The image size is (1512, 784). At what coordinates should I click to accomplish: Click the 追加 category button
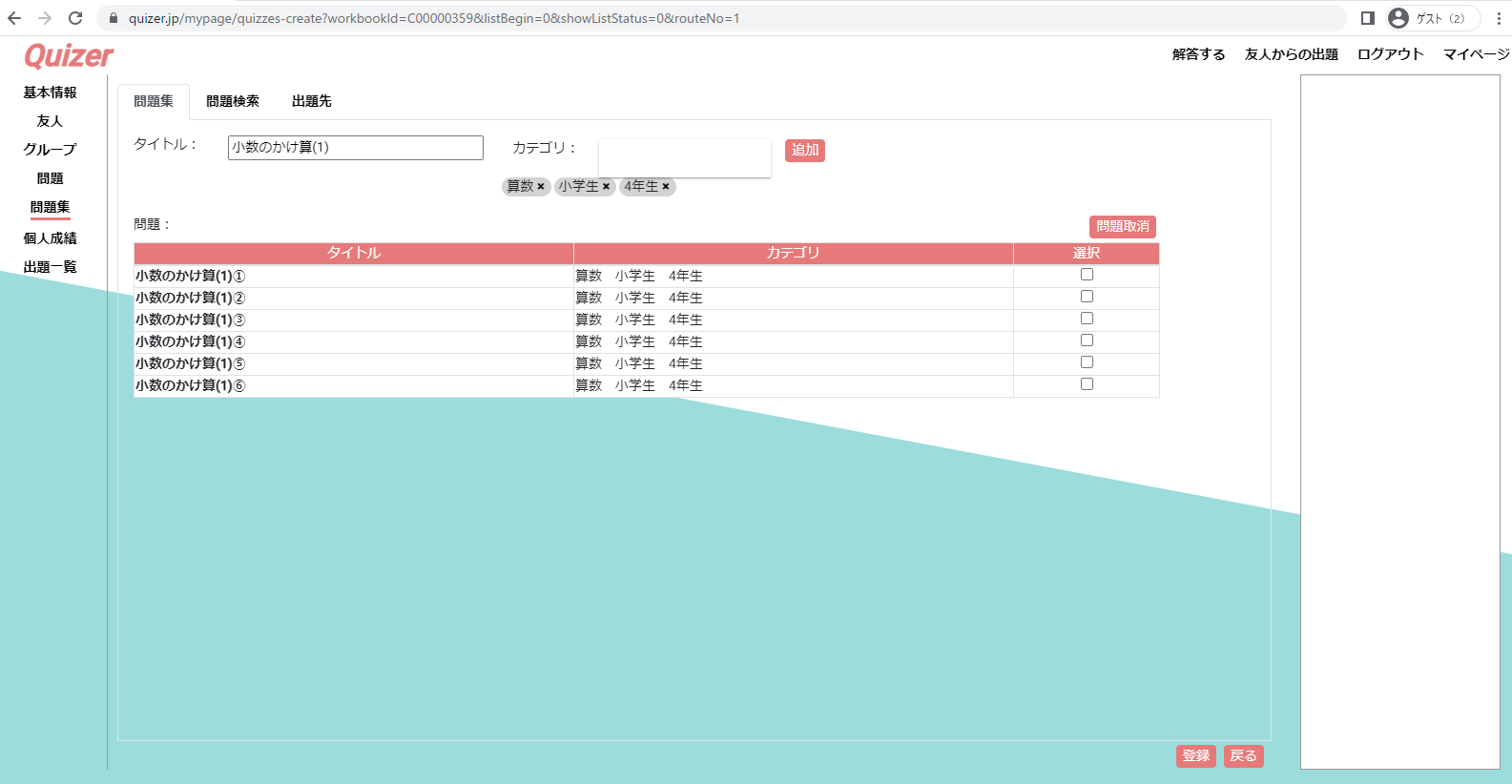click(805, 150)
